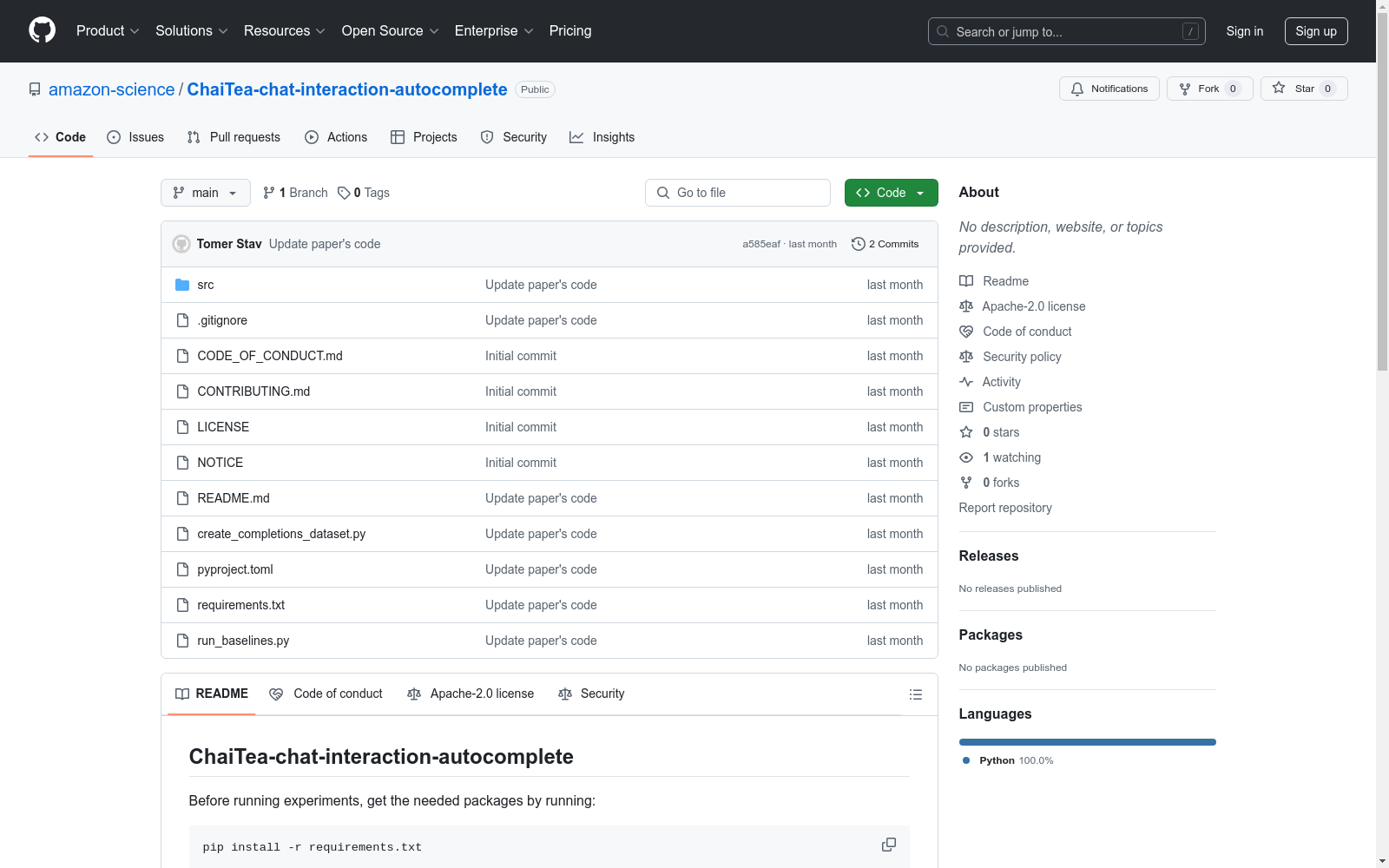Viewport: 1389px width, 868px height.
Task: Click the Readme book icon in About
Action: pos(966,281)
